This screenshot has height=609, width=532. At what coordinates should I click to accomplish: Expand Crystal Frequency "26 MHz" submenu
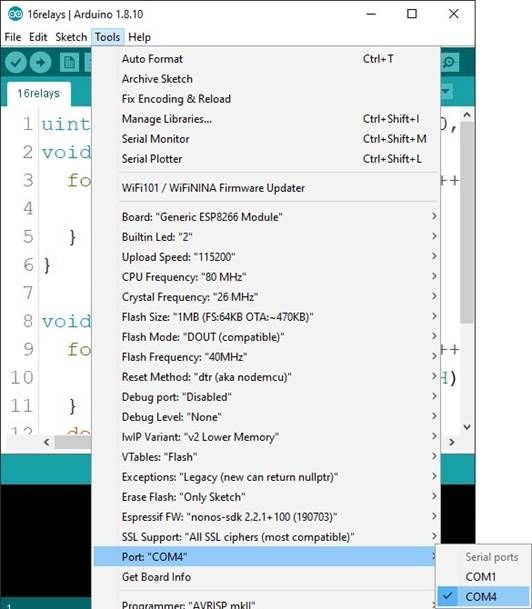266,297
